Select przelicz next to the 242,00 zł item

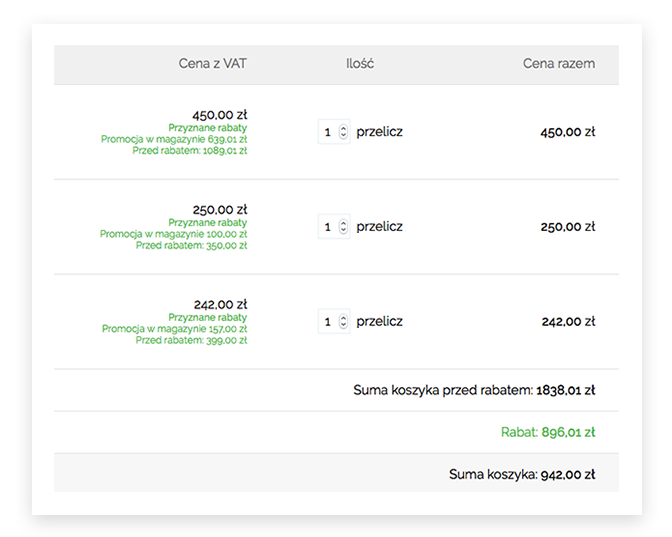[x=379, y=321]
